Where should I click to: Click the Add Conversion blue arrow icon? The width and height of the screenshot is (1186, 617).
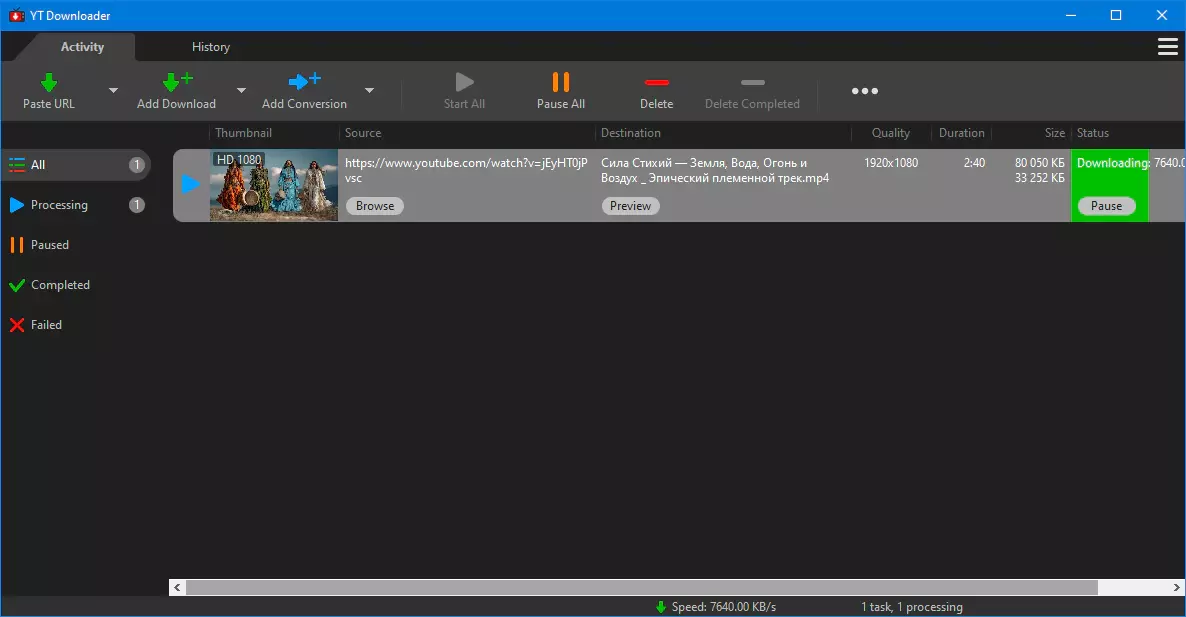(304, 82)
